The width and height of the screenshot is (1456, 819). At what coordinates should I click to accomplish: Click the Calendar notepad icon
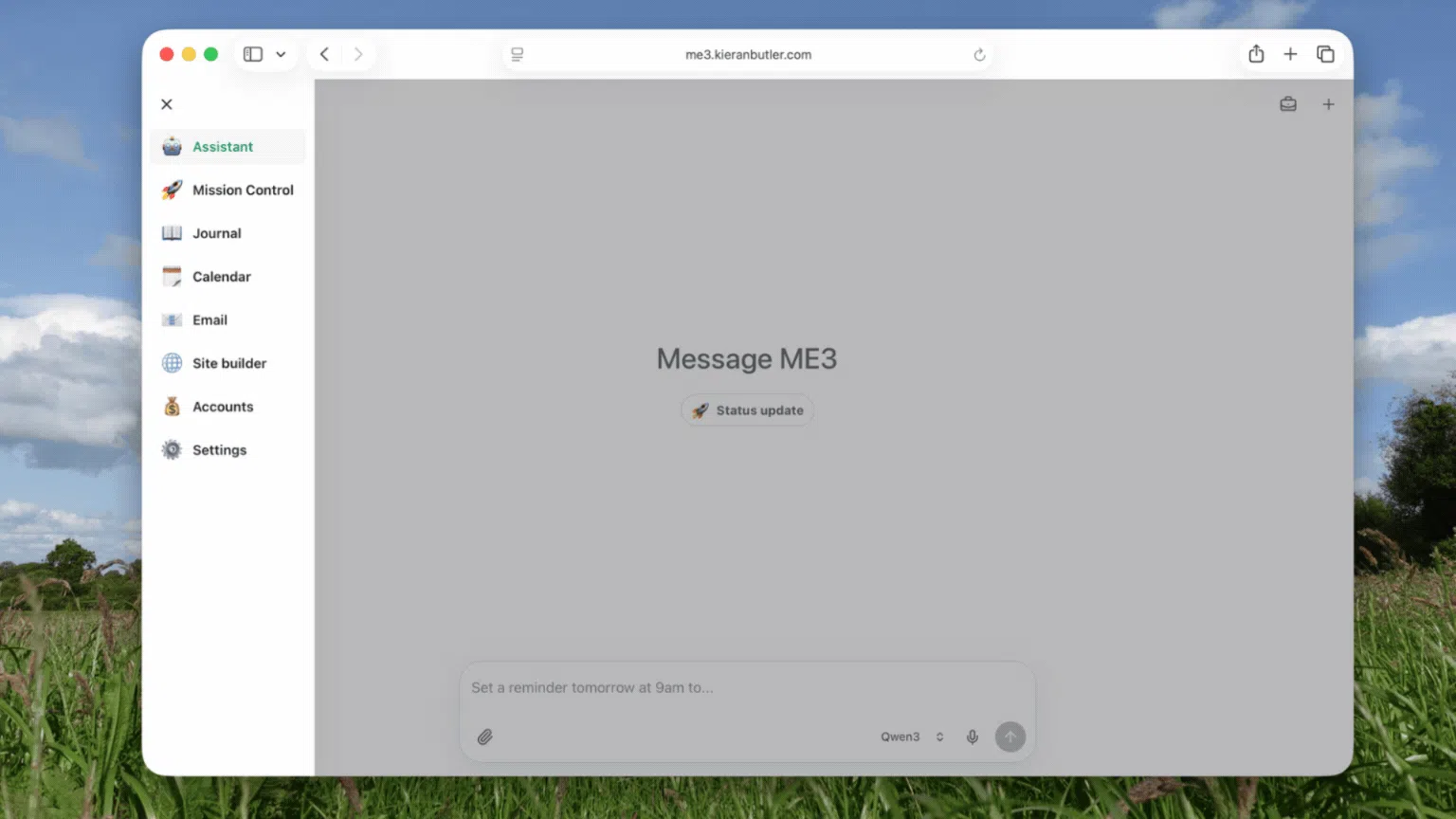(x=172, y=277)
